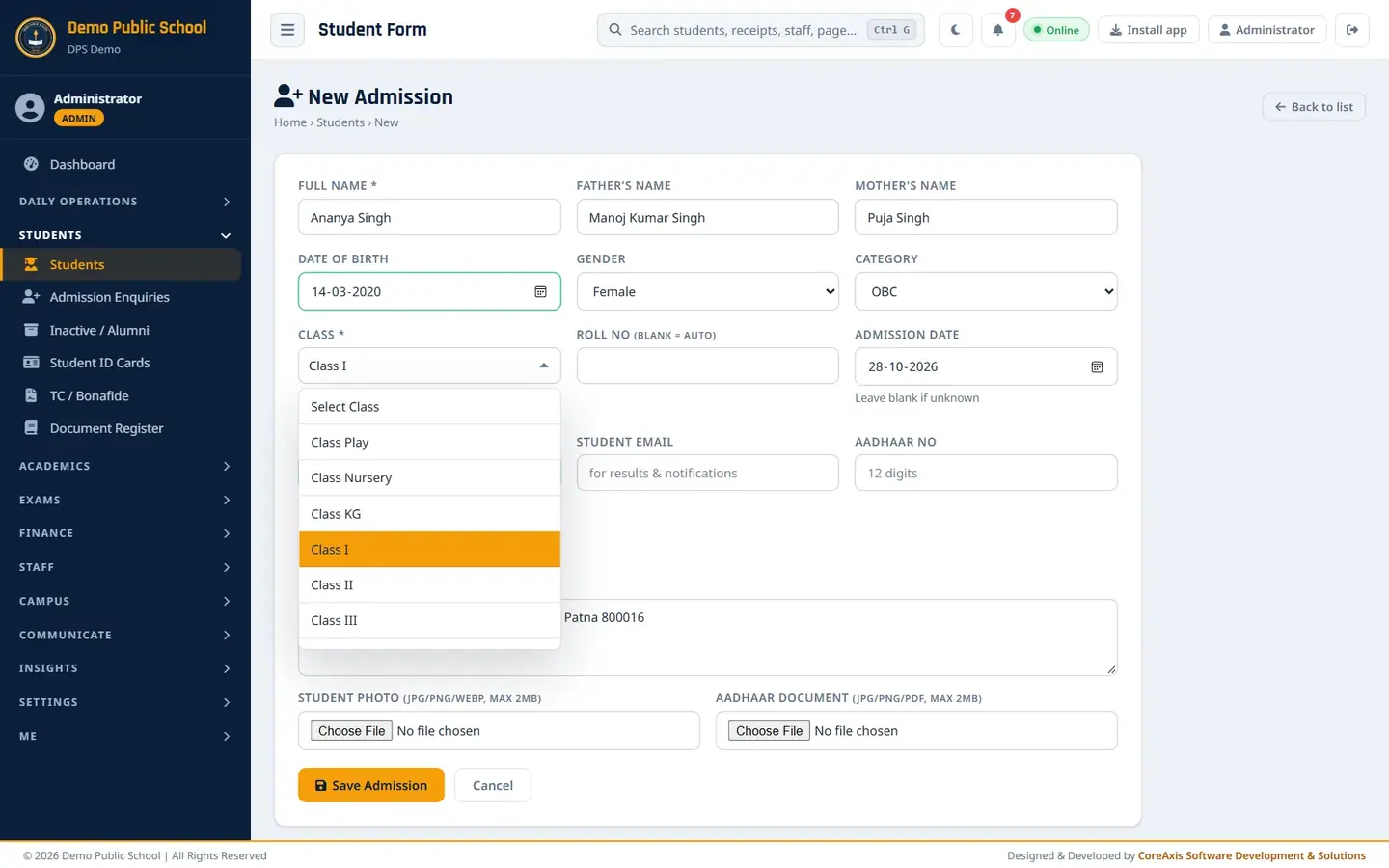Click the Aadhaar No input field
The width and height of the screenshot is (1389, 868).
point(986,473)
